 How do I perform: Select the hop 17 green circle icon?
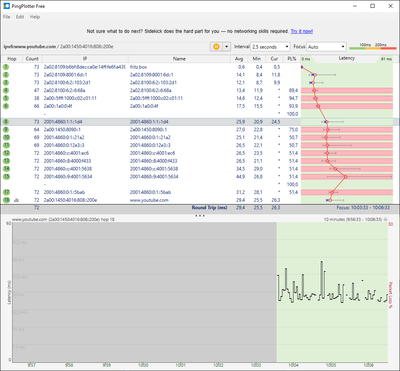[6, 192]
